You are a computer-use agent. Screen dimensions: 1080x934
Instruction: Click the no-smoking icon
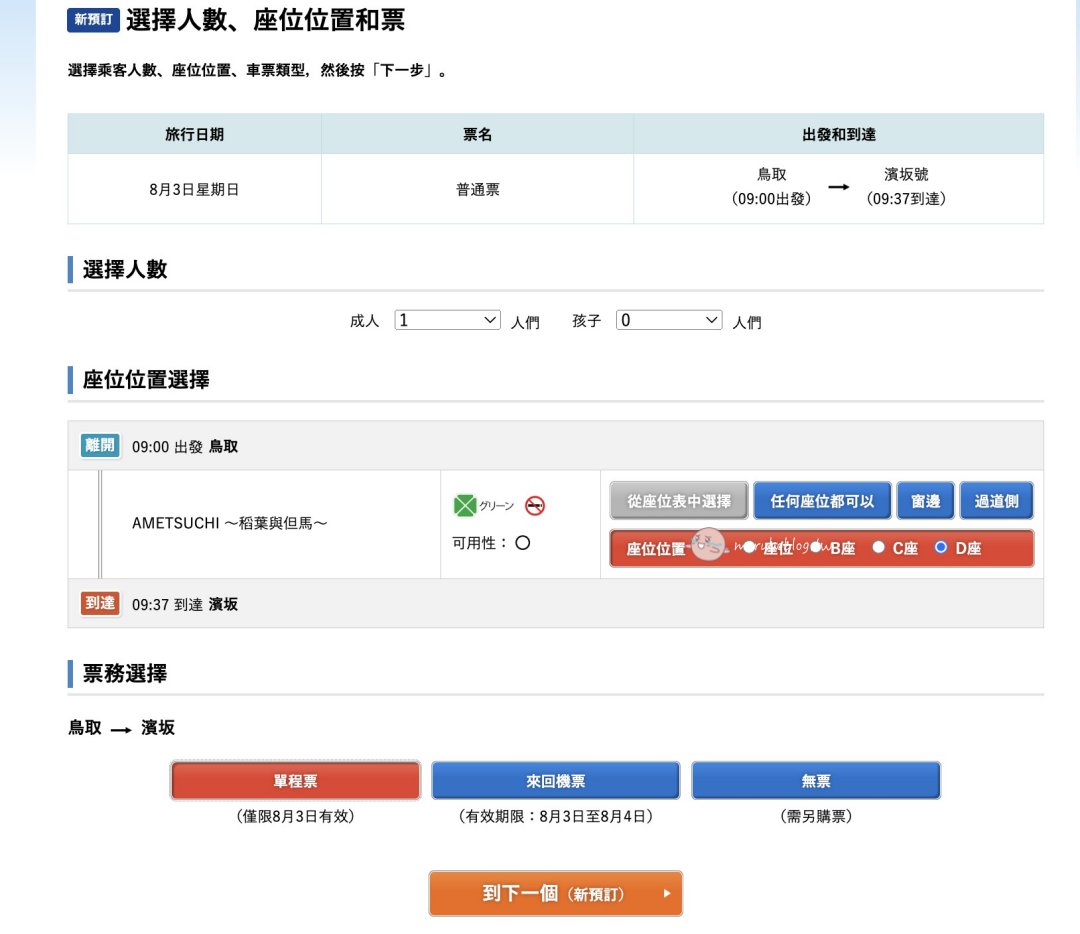tap(534, 506)
